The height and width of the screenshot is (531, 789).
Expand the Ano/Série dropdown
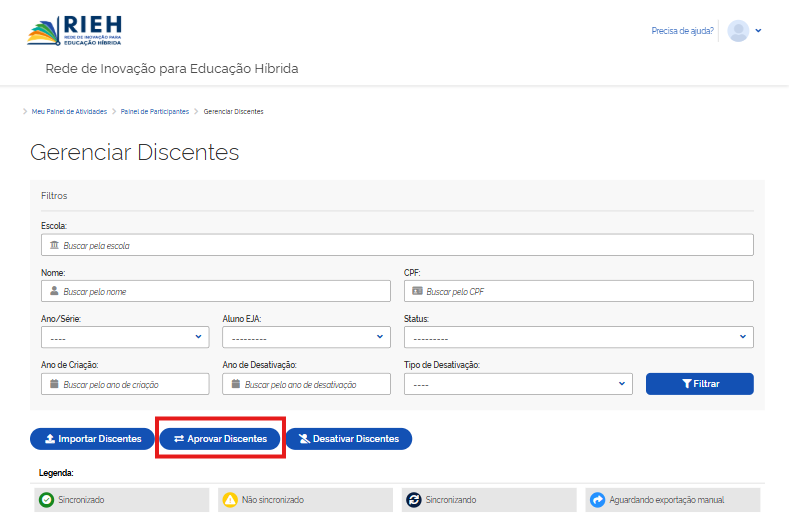125,337
